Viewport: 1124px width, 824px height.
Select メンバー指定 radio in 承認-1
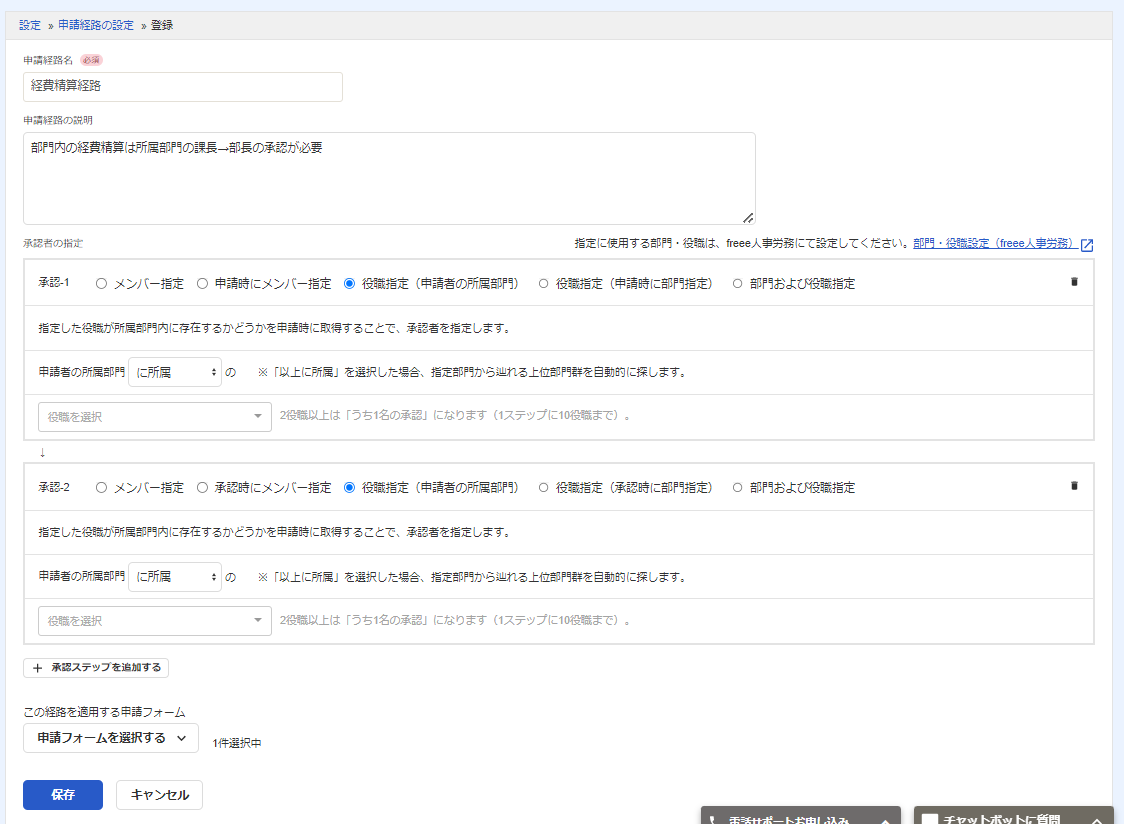(x=101, y=284)
